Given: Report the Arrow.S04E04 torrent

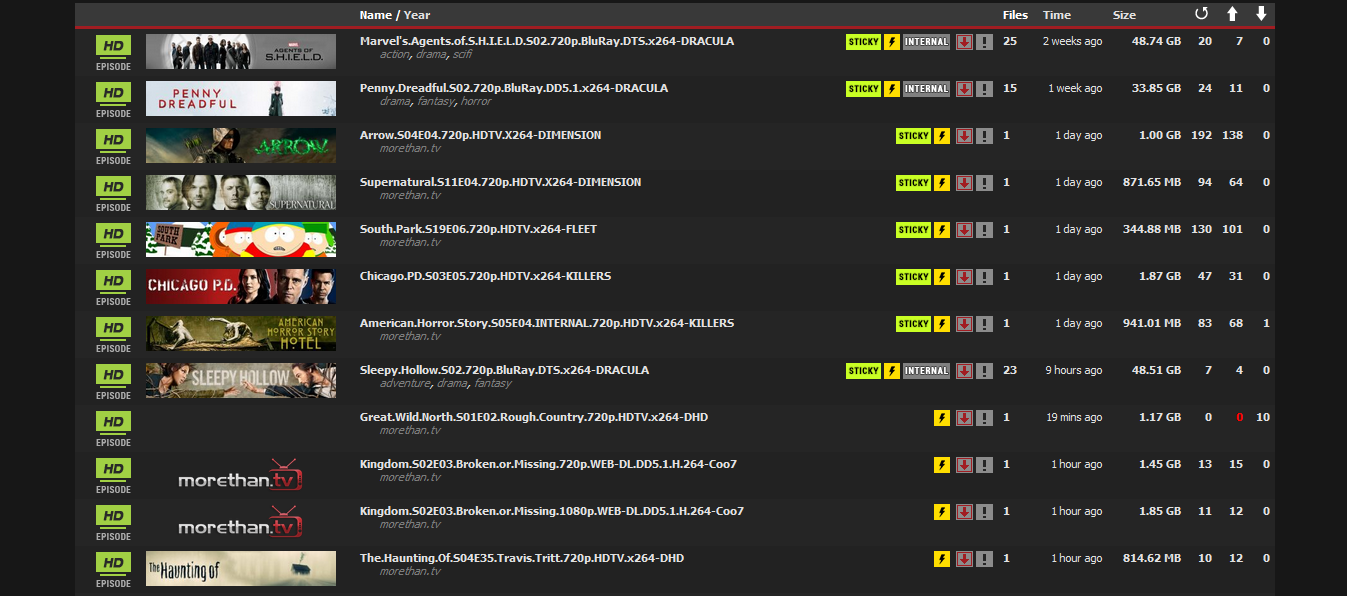Looking at the screenshot, I should coord(985,136).
